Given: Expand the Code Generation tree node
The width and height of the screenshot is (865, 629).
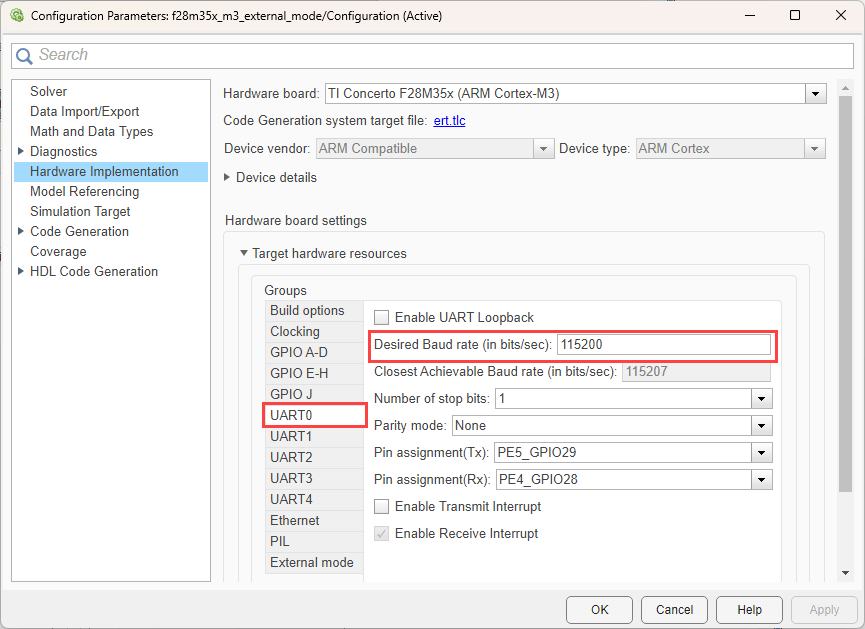Looking at the screenshot, I should 21,232.
